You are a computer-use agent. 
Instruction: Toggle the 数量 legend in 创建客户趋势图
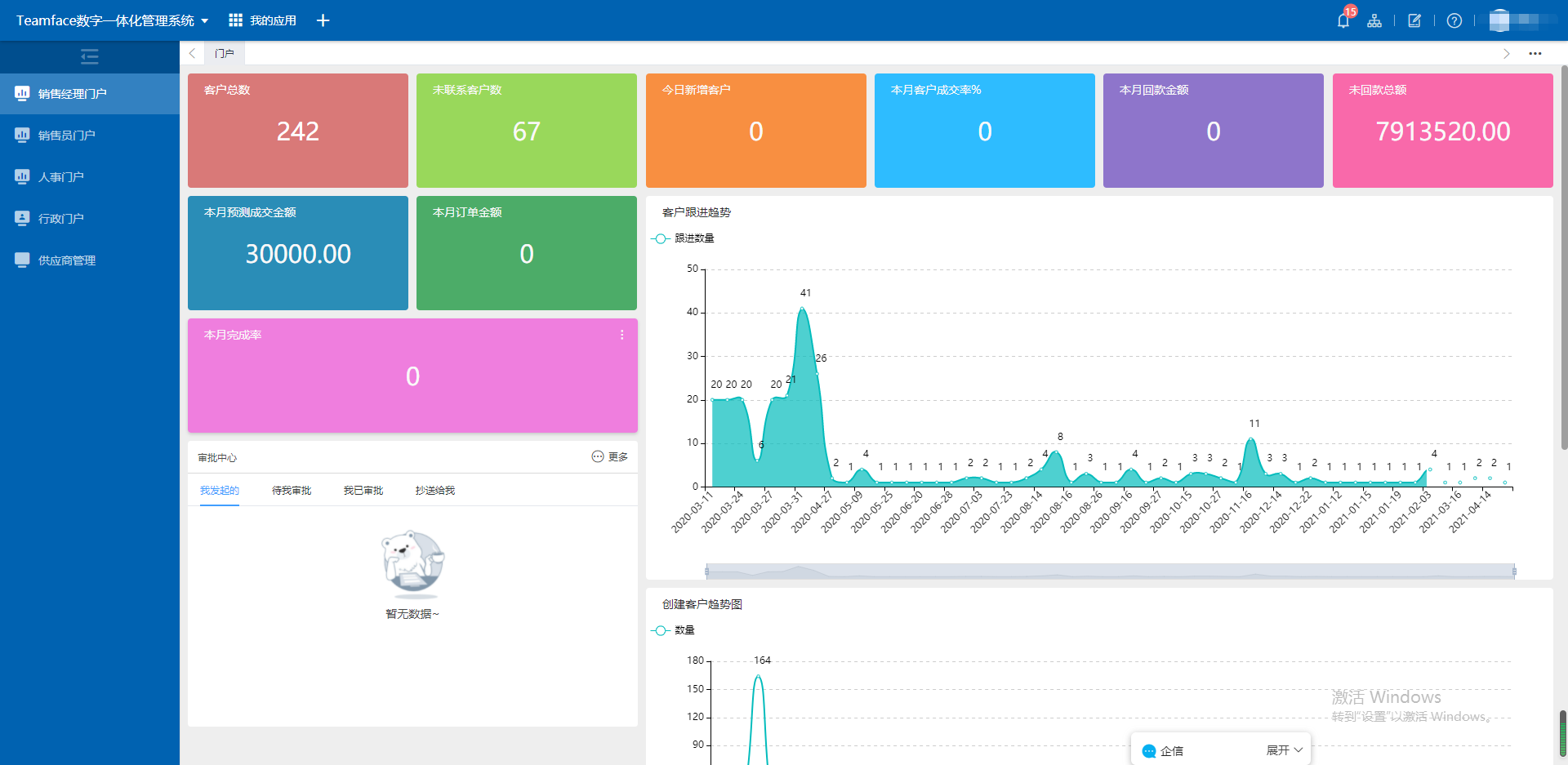tap(673, 630)
